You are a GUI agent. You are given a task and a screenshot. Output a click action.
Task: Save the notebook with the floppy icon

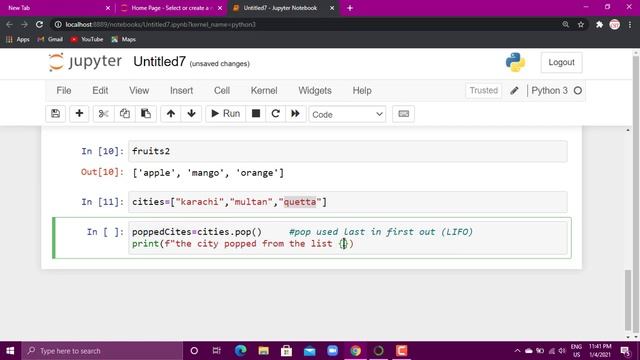pyautogui.click(x=56, y=114)
